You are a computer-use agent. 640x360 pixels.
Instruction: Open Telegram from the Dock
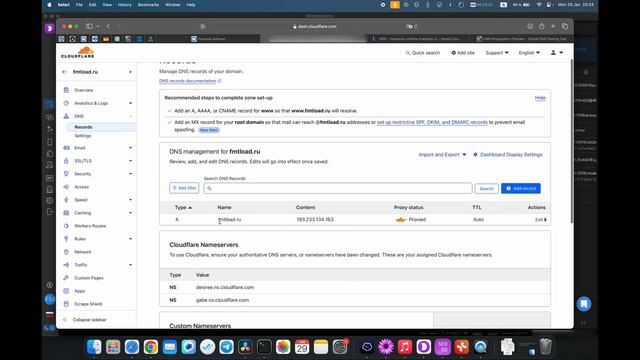[x=226, y=347]
